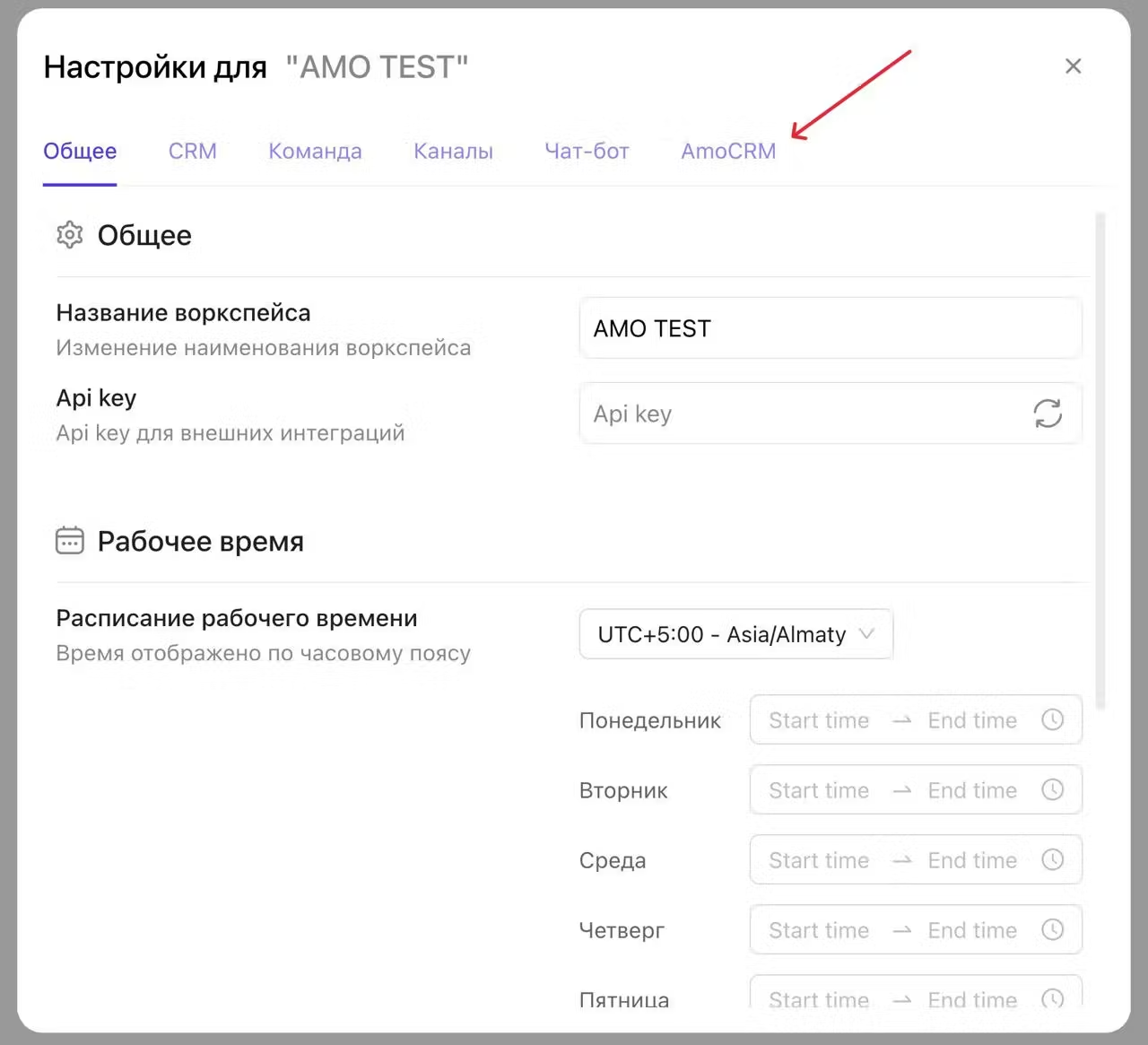
Task: Click the gear icon beside Общее heading
Action: pos(70,235)
